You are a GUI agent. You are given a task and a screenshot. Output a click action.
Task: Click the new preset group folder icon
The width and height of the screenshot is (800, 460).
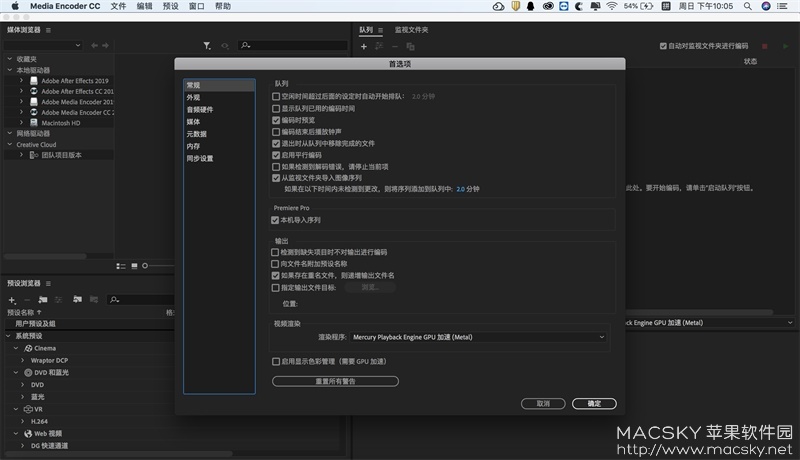point(43,299)
